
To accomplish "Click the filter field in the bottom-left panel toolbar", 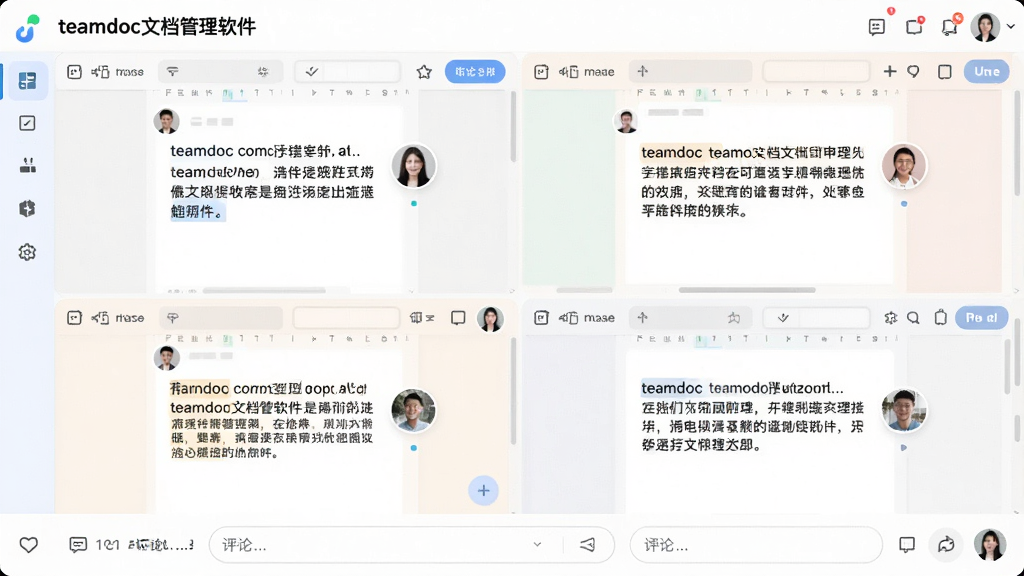I will (x=220, y=318).
